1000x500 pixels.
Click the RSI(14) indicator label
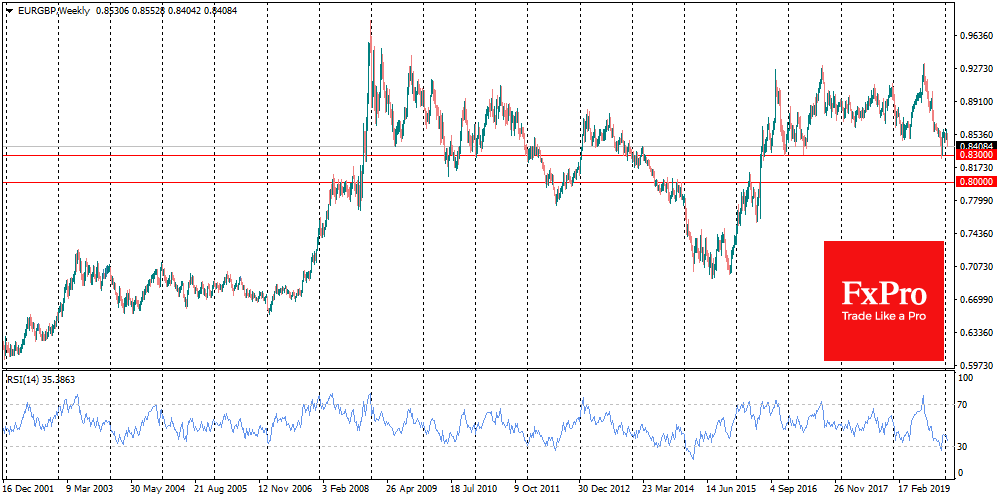(x=25, y=380)
